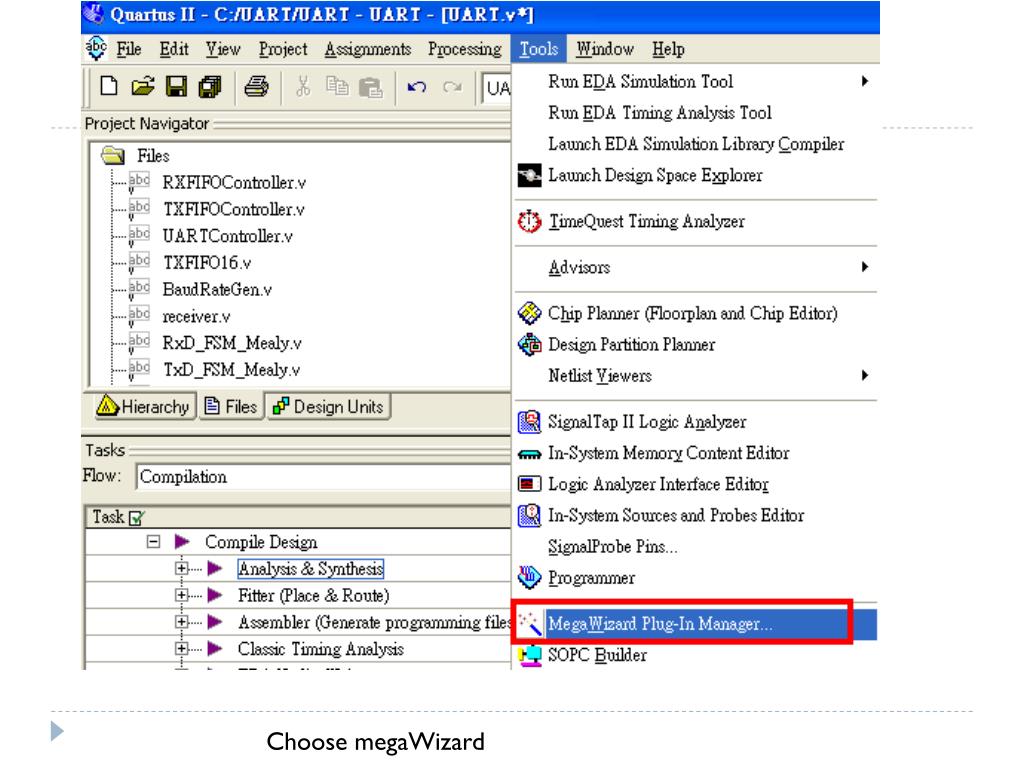Switch to the Design Units tab
This screenshot has width=1024, height=768.
click(328, 406)
